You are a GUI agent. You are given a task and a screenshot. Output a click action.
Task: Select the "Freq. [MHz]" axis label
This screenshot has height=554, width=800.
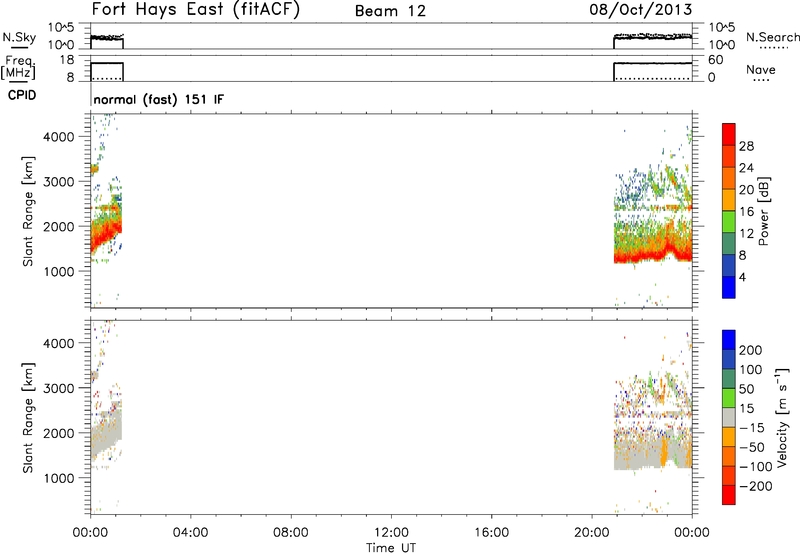19,67
